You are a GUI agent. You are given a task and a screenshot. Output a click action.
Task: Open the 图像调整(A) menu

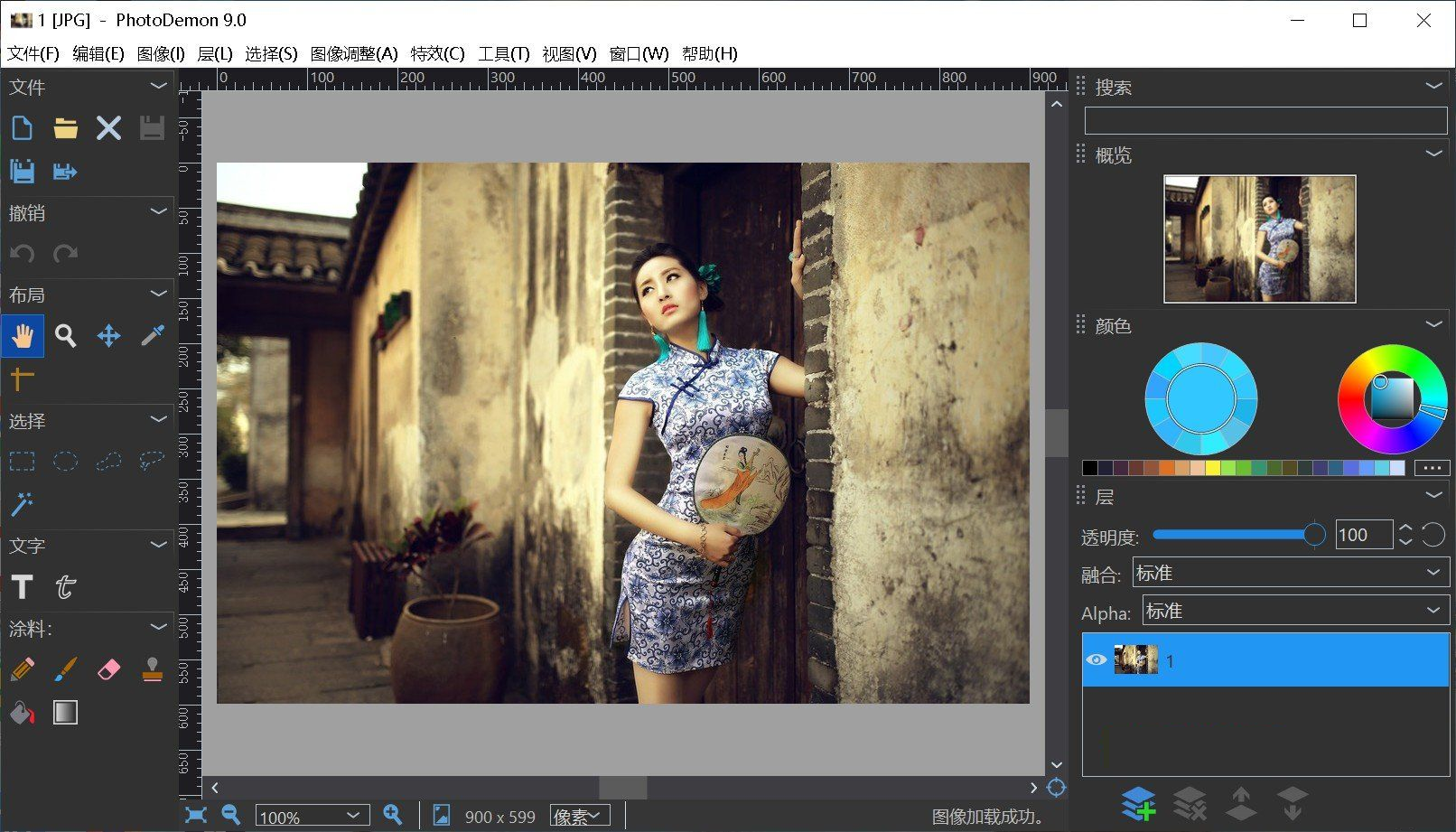click(x=354, y=54)
